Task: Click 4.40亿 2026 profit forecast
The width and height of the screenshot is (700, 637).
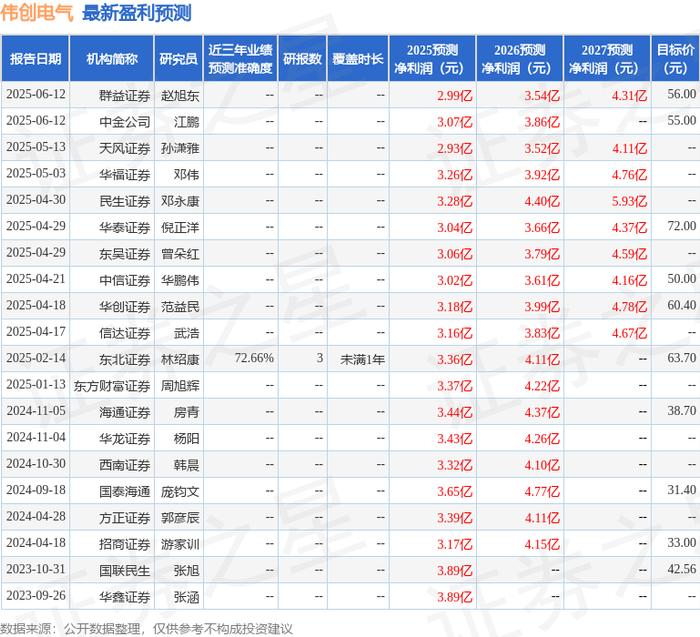Action: 542,200
